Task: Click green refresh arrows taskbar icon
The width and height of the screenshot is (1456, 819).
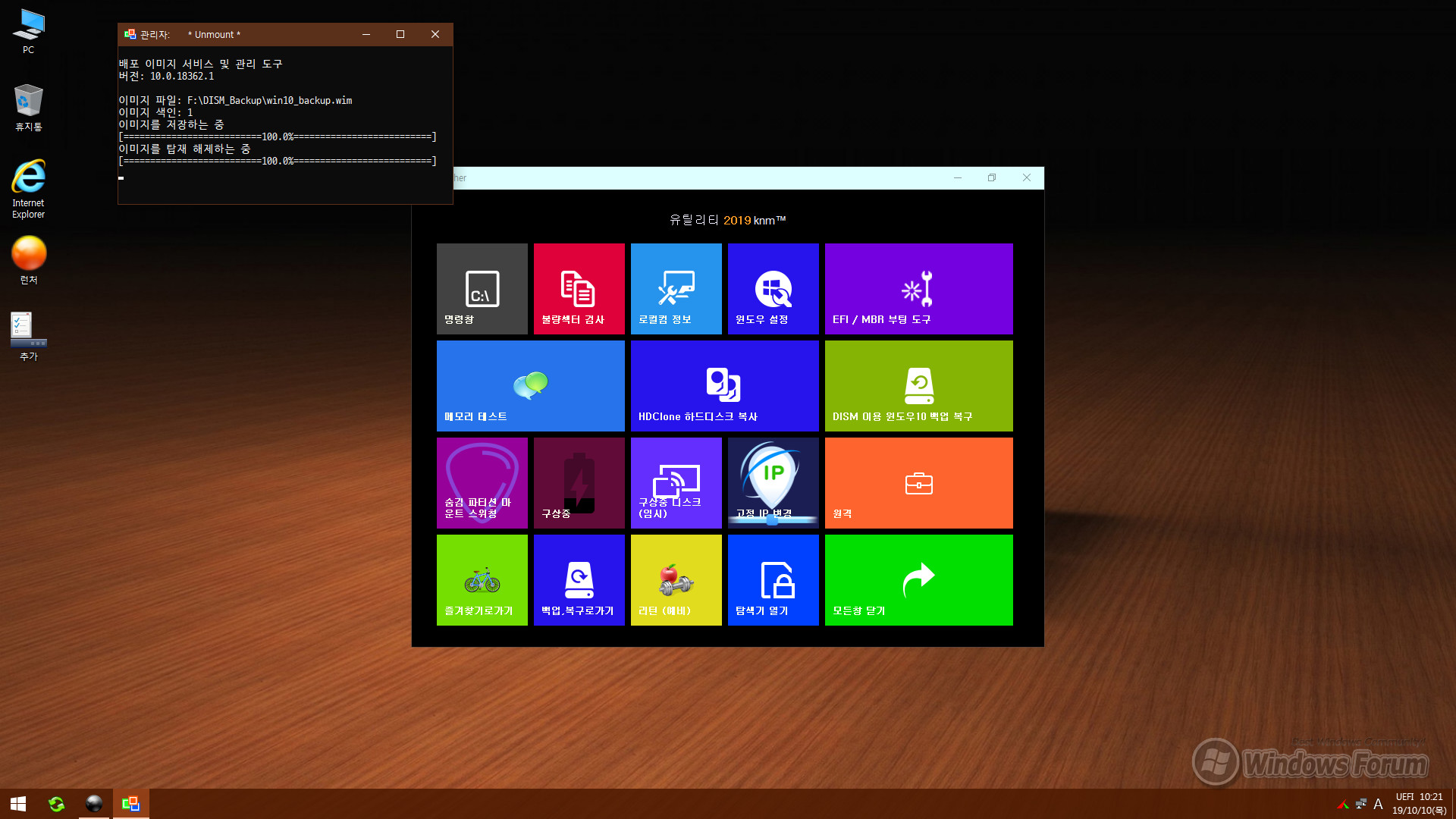Action: point(56,804)
